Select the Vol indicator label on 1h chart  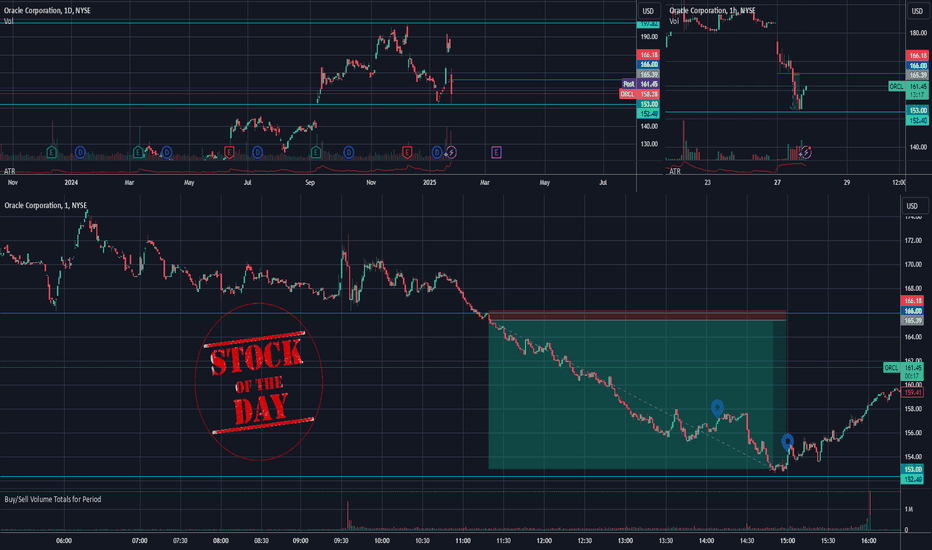pos(674,21)
